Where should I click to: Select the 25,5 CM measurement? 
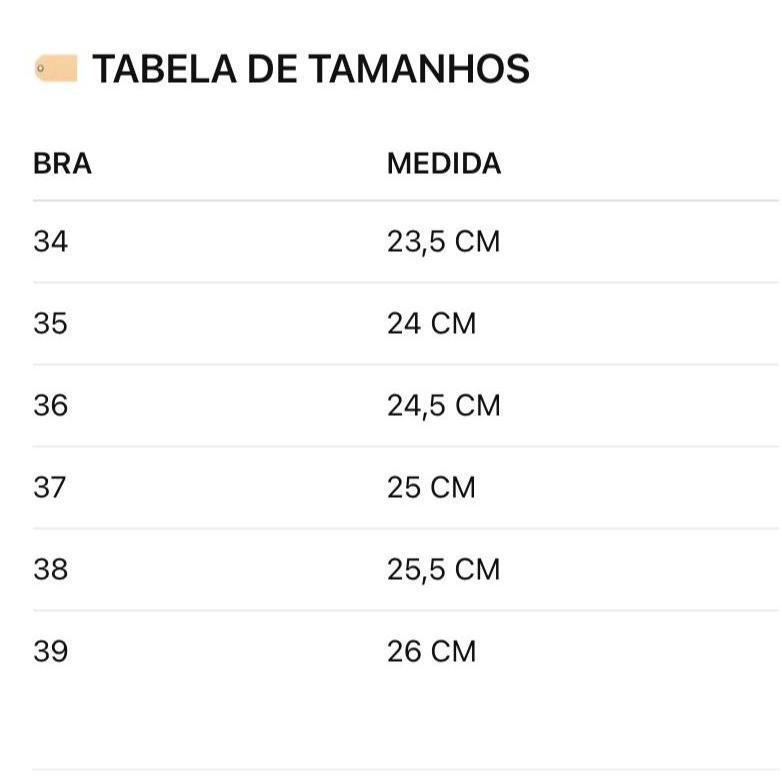click(443, 569)
